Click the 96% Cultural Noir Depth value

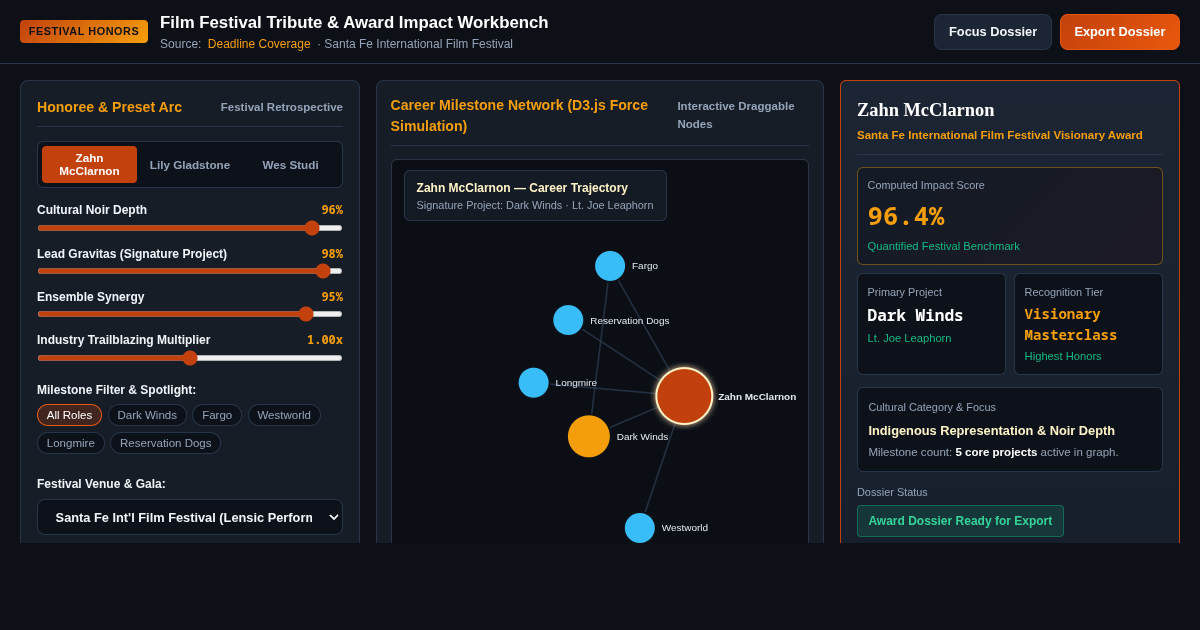point(332,210)
